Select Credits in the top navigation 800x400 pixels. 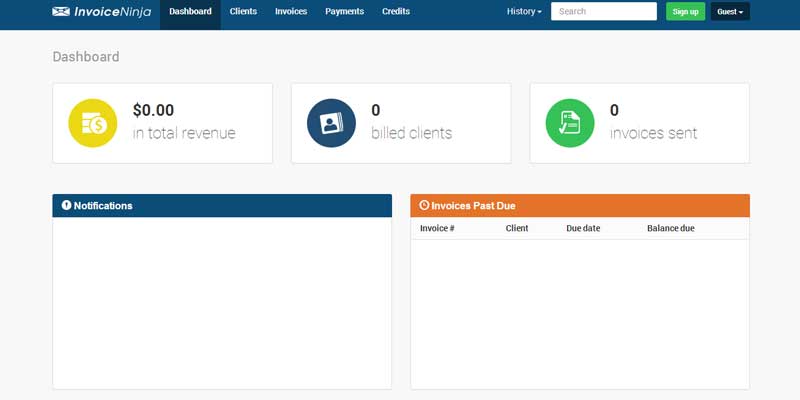pyautogui.click(x=396, y=12)
